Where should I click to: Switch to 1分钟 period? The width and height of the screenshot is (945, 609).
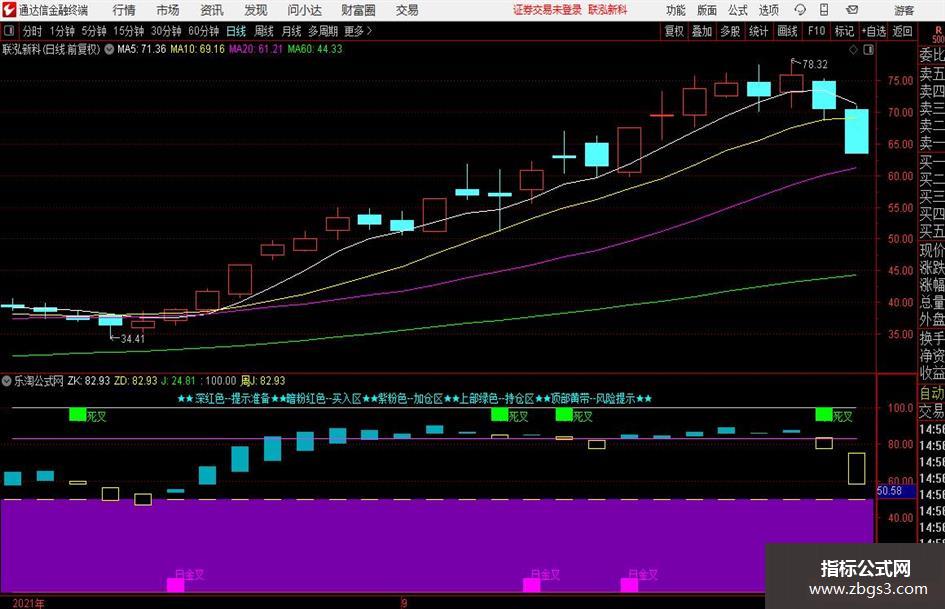click(62, 31)
